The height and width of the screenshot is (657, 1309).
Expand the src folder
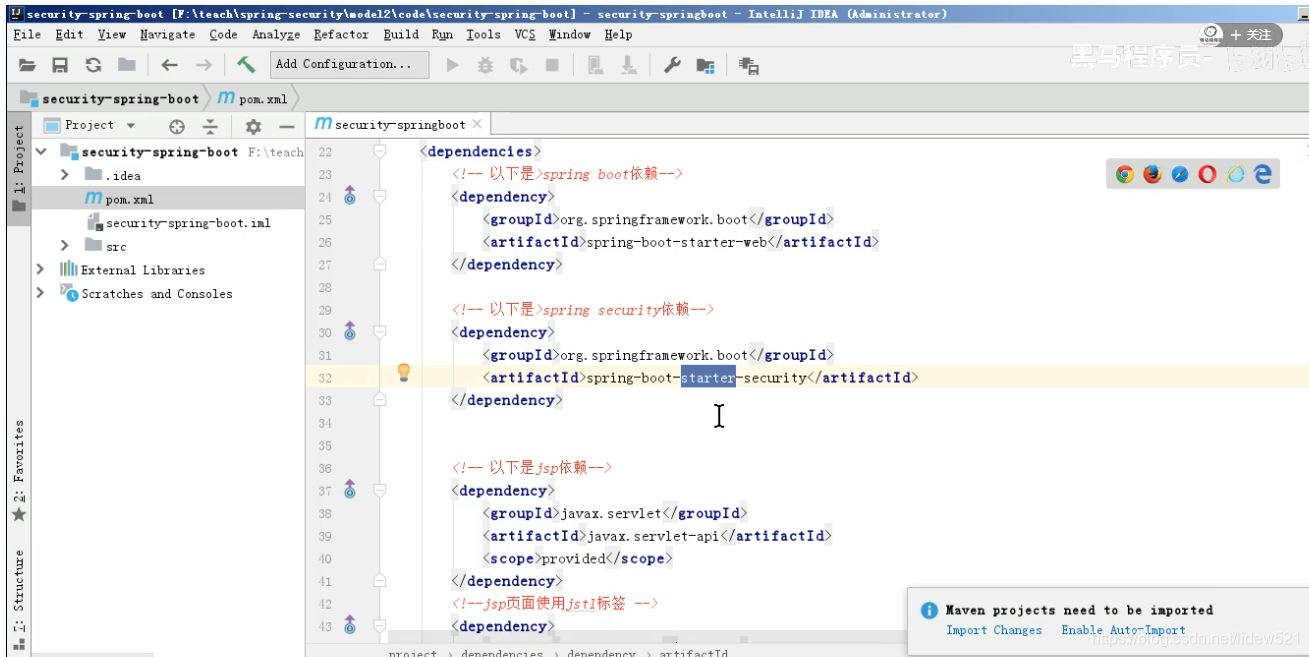point(65,246)
